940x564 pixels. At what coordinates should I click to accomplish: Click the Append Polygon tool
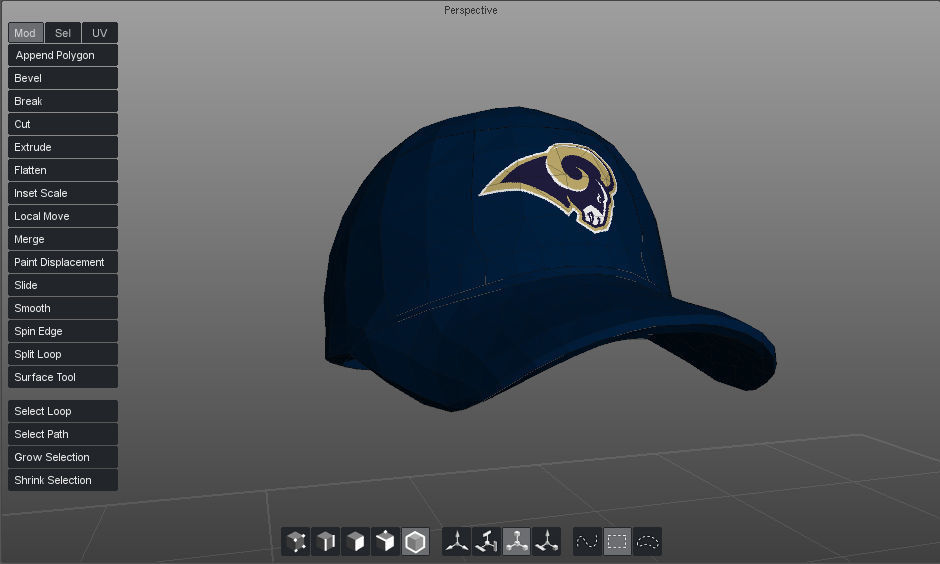pos(63,55)
